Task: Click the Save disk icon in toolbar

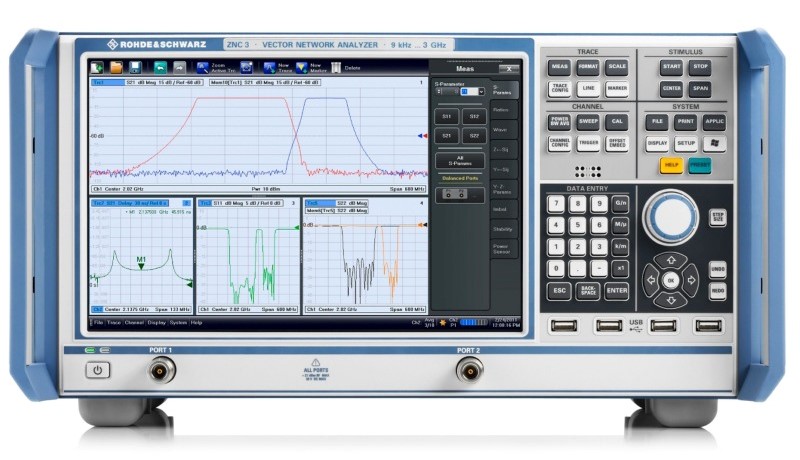Action: [135, 68]
